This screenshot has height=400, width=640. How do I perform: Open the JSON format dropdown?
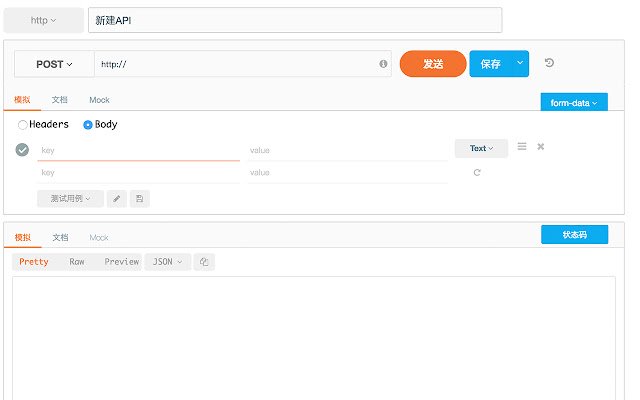tap(167, 262)
